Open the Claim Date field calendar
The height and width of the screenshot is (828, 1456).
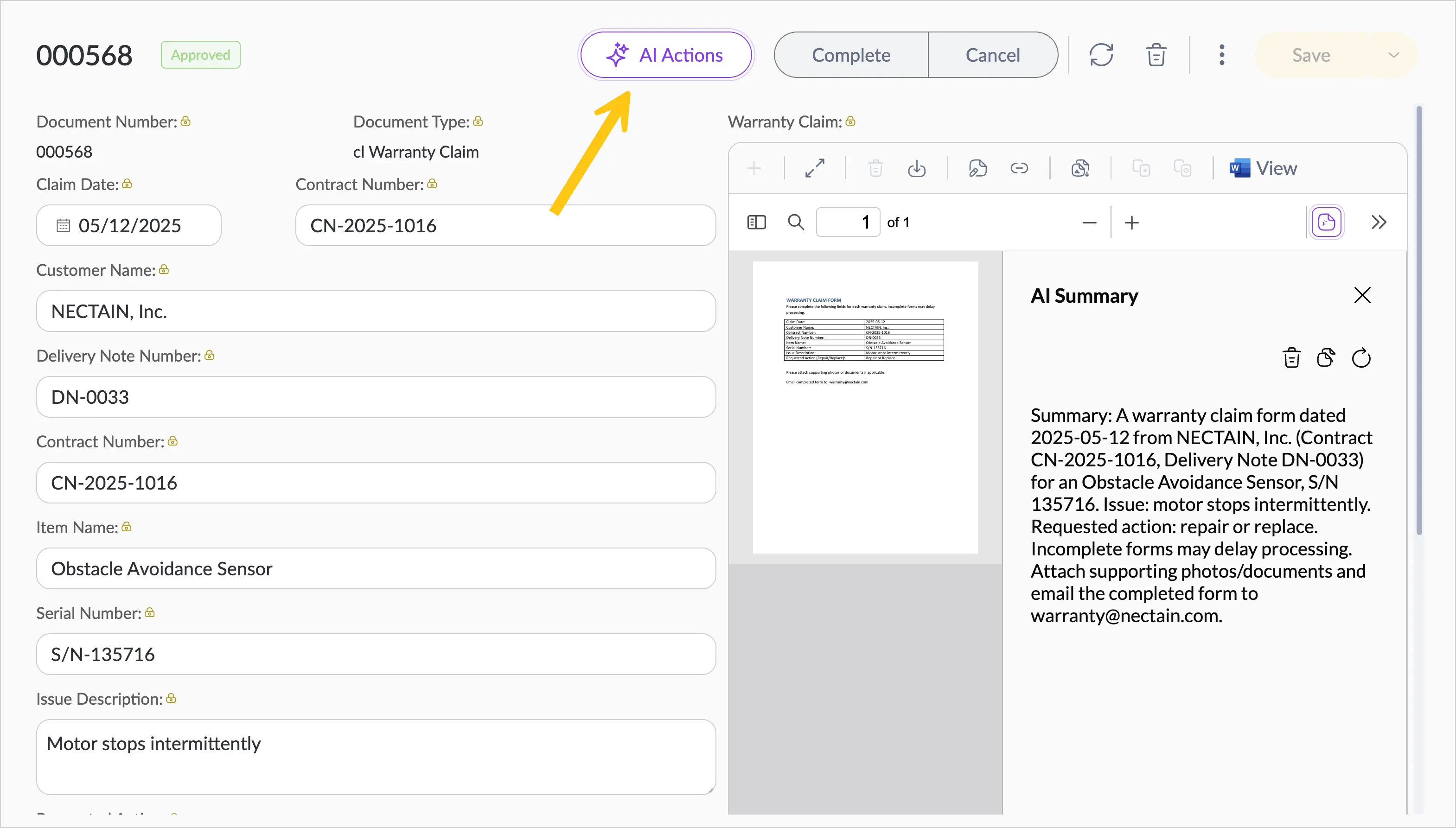coord(63,225)
